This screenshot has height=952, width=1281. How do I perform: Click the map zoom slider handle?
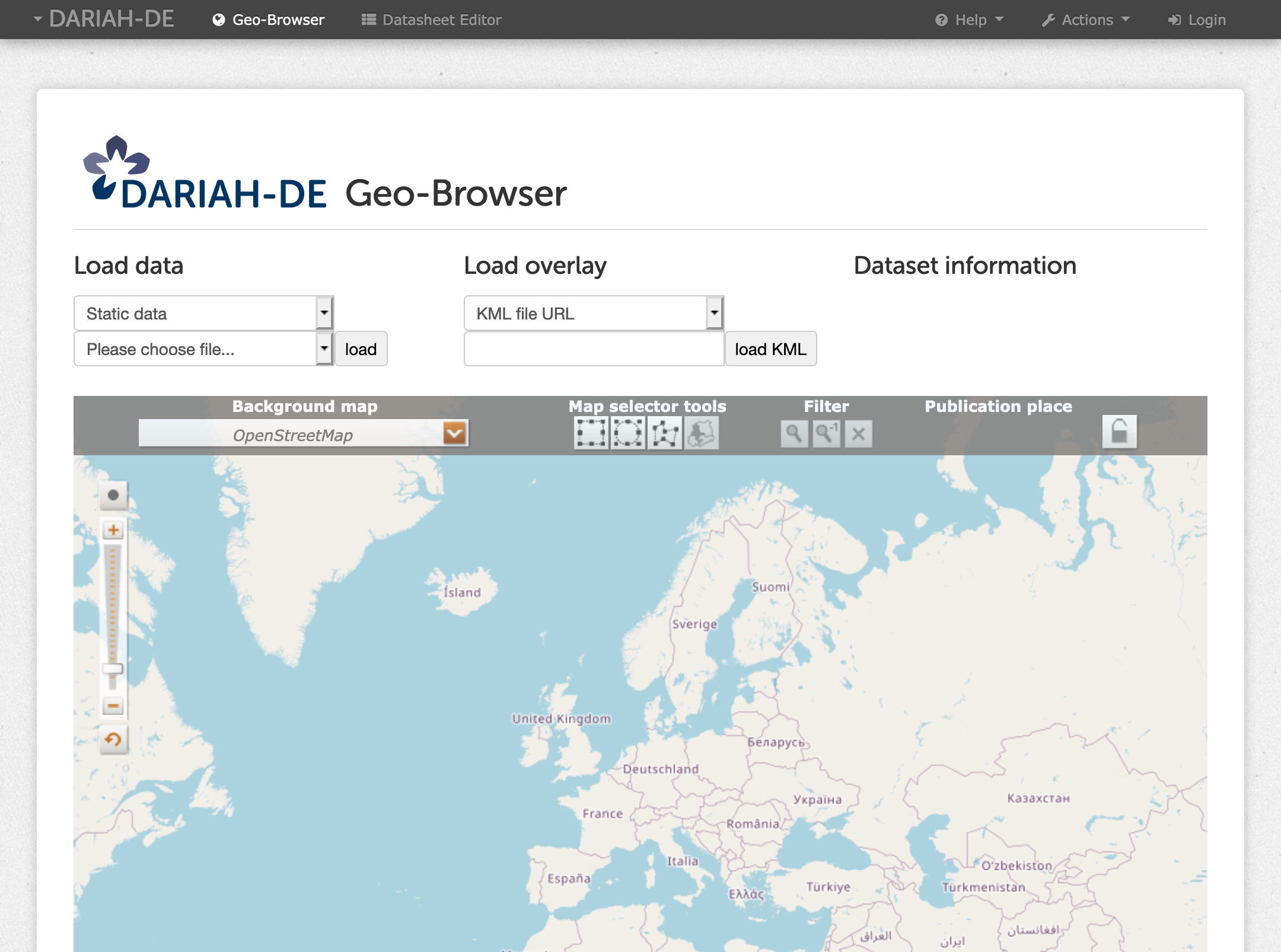tap(113, 669)
